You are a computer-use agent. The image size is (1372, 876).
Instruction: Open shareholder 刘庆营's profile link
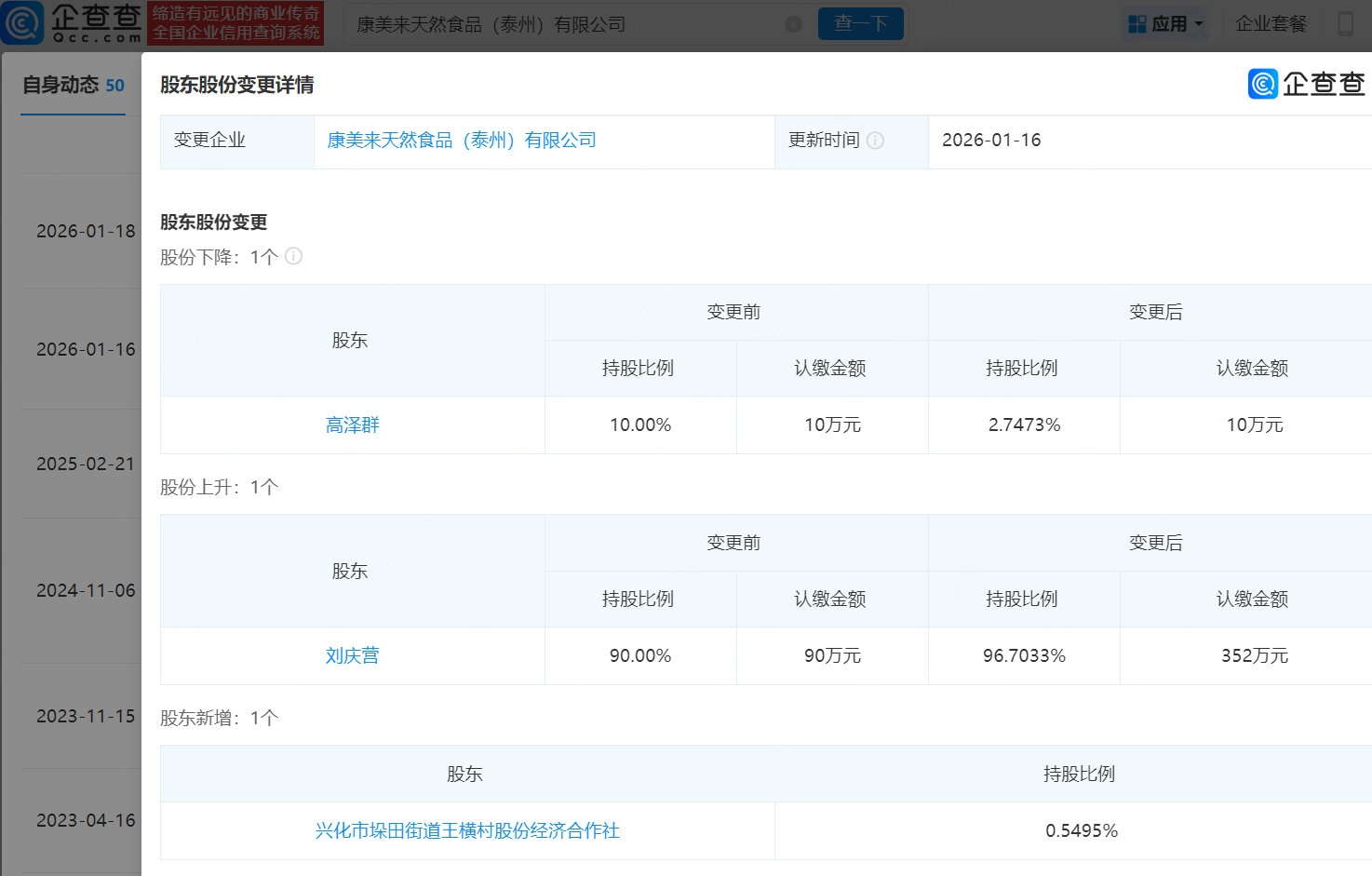point(353,656)
